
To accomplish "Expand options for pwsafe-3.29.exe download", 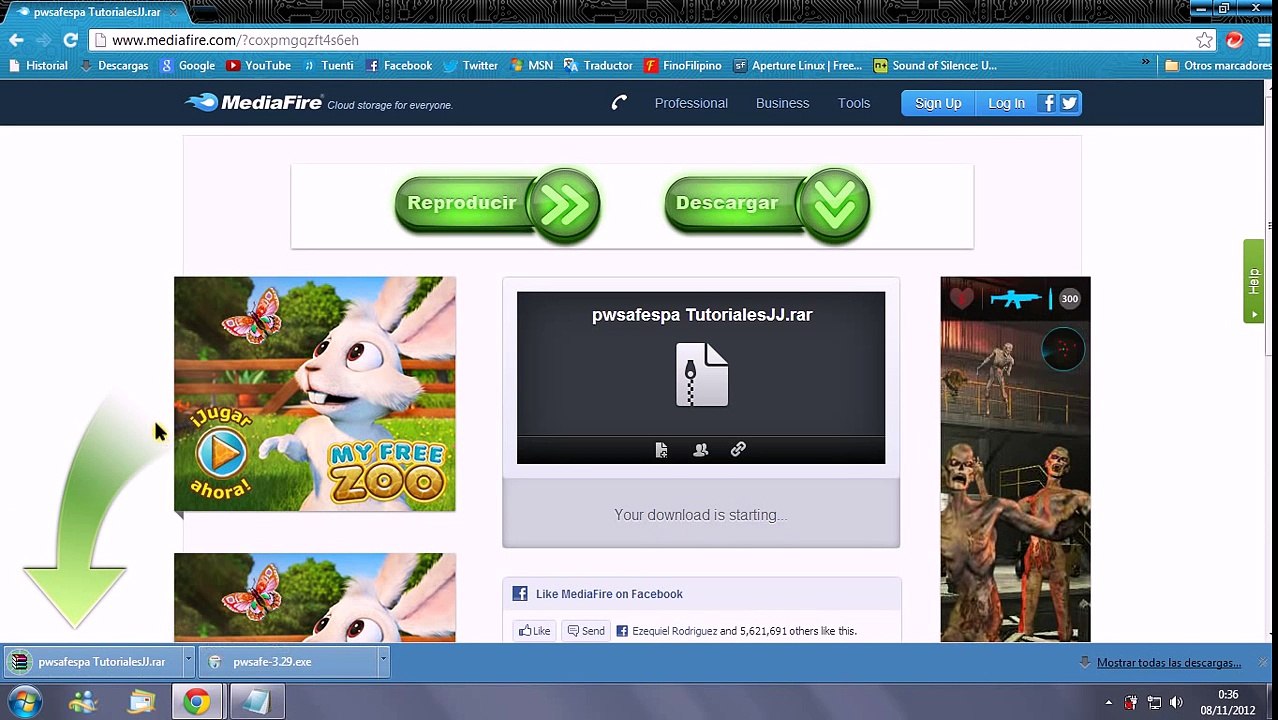I will click(x=382, y=661).
